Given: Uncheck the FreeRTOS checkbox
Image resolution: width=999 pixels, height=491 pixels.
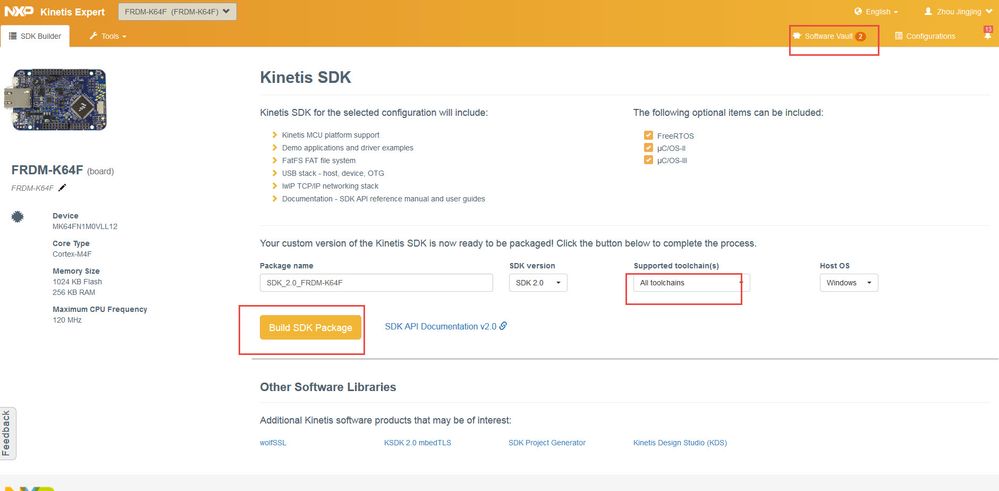Looking at the screenshot, I should click(649, 135).
